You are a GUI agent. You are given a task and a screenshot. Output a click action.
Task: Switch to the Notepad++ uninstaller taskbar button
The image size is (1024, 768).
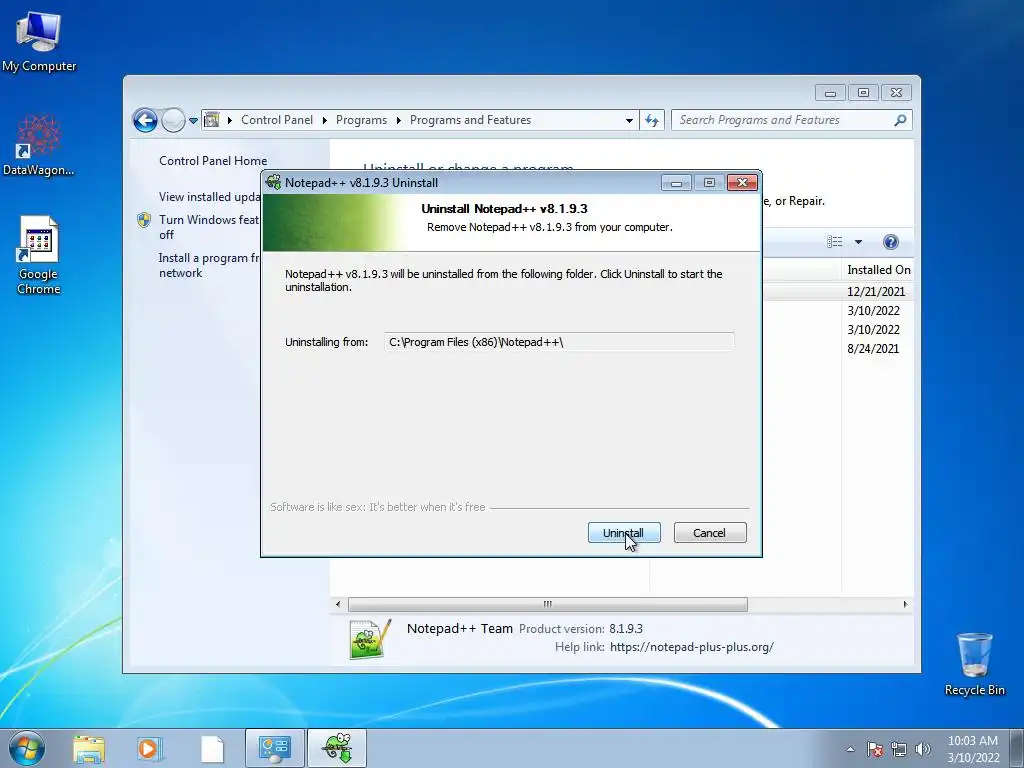[x=337, y=748]
